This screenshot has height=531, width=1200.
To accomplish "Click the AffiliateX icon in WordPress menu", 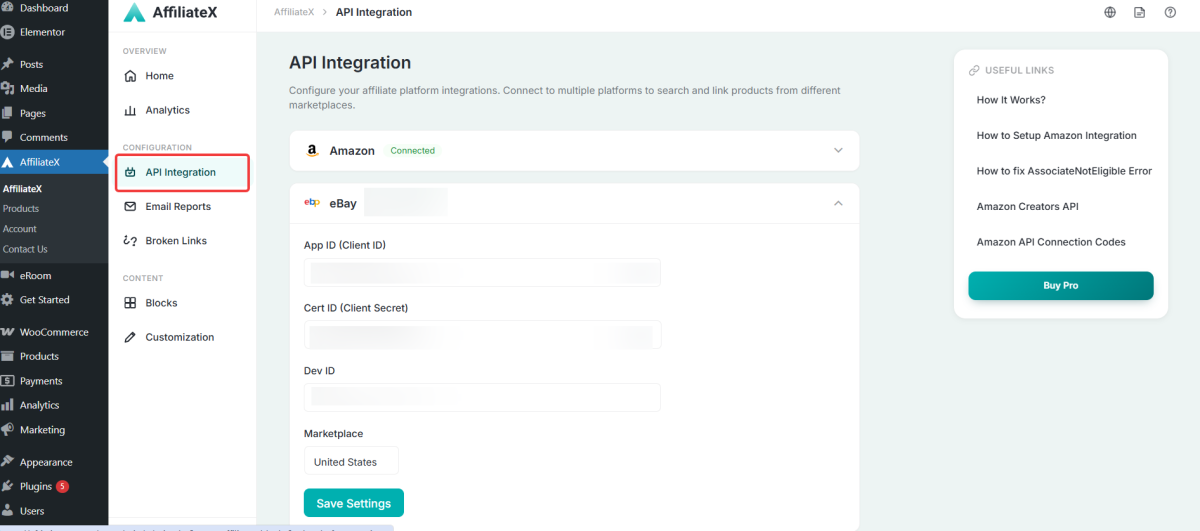I will pos(7,162).
